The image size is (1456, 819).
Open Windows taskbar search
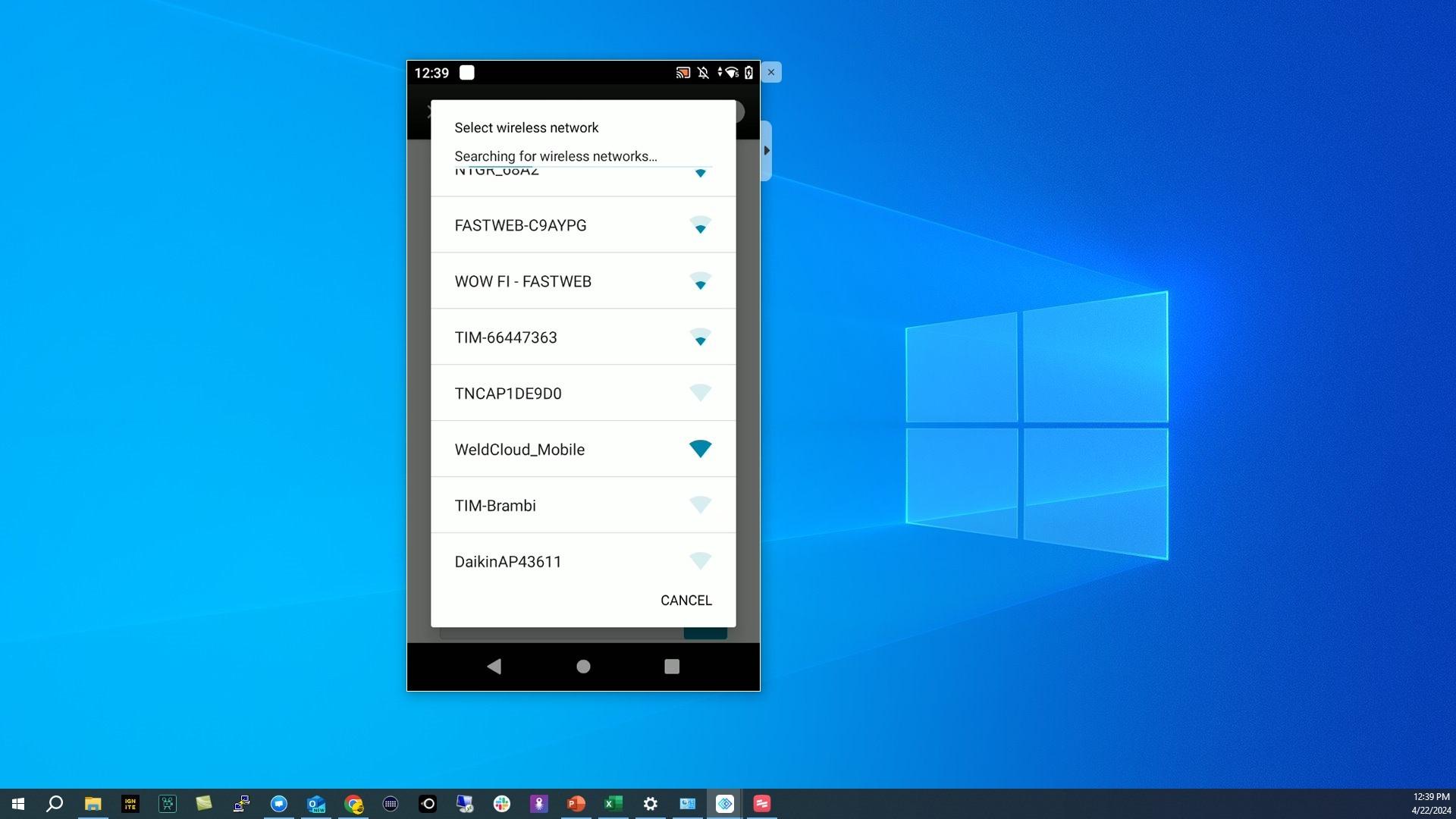pyautogui.click(x=55, y=804)
